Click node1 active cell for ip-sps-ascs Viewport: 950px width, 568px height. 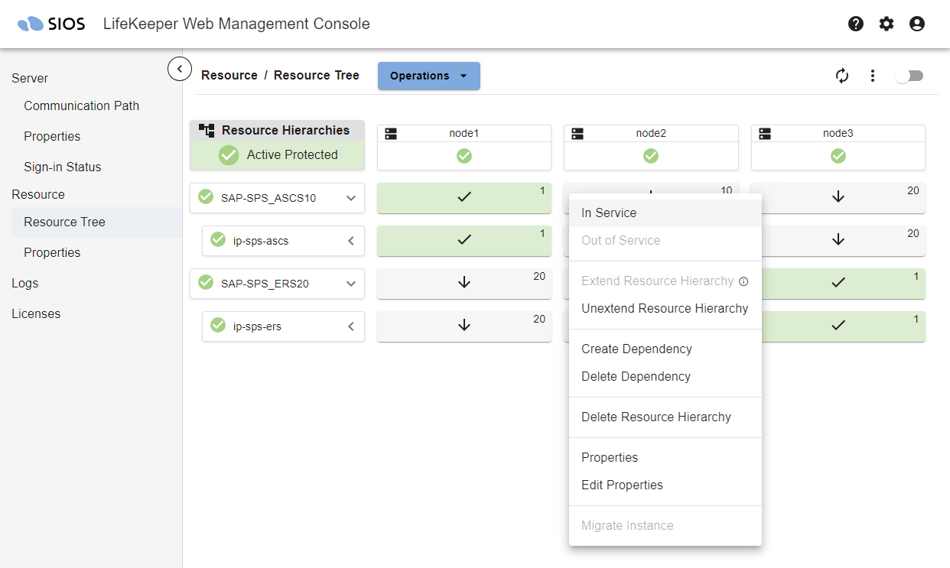[x=464, y=240]
